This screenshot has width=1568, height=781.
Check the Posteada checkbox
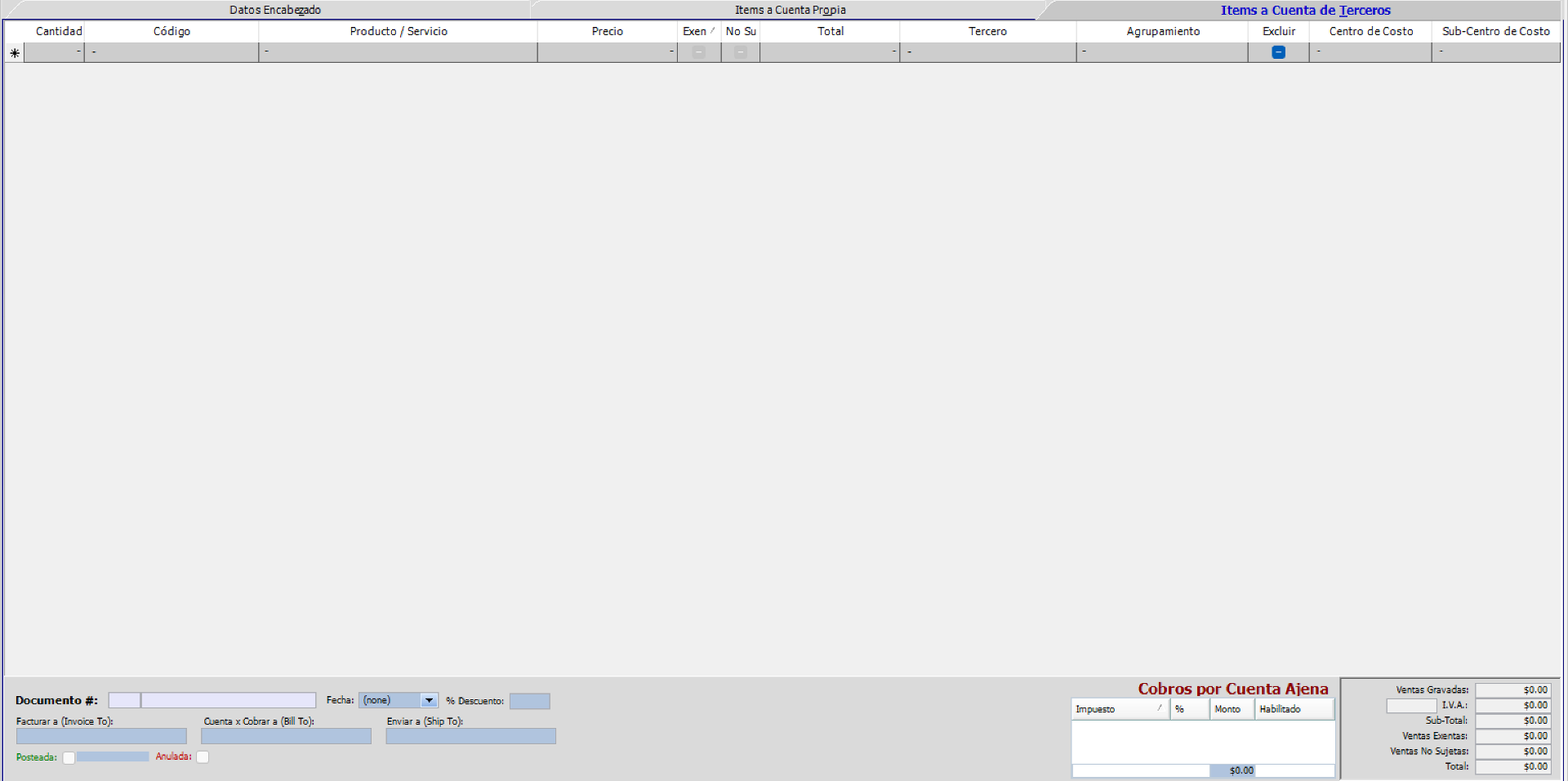click(69, 758)
